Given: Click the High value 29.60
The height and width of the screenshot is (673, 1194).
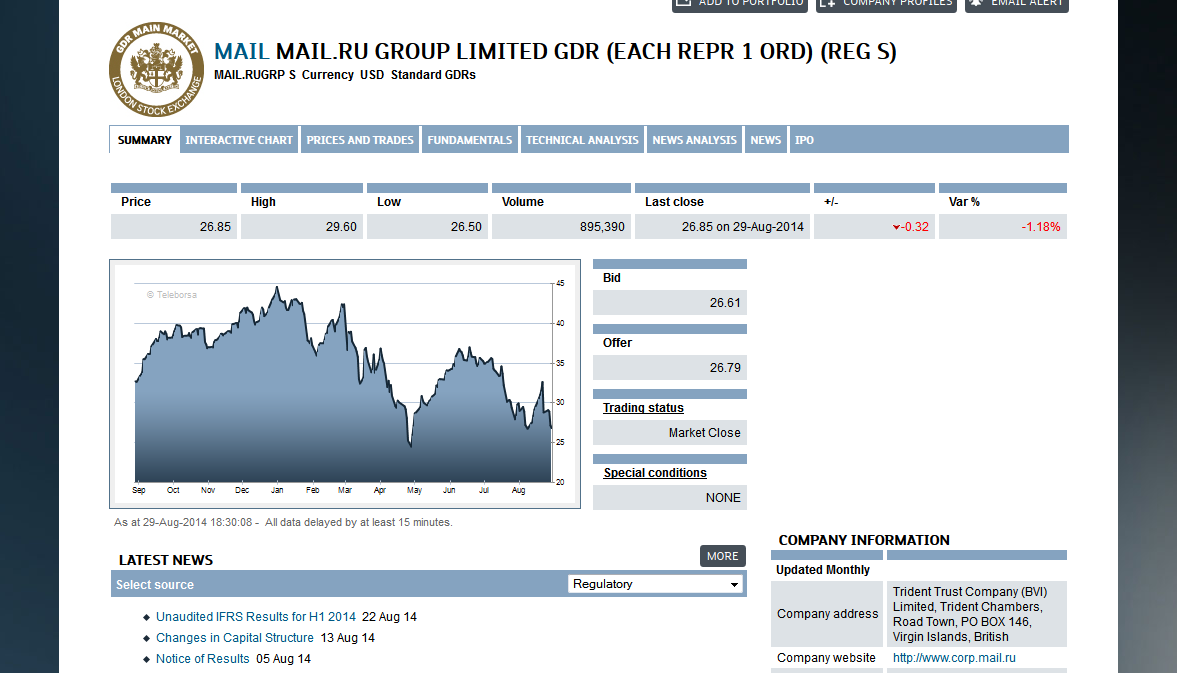Looking at the screenshot, I should pyautogui.click(x=341, y=227).
